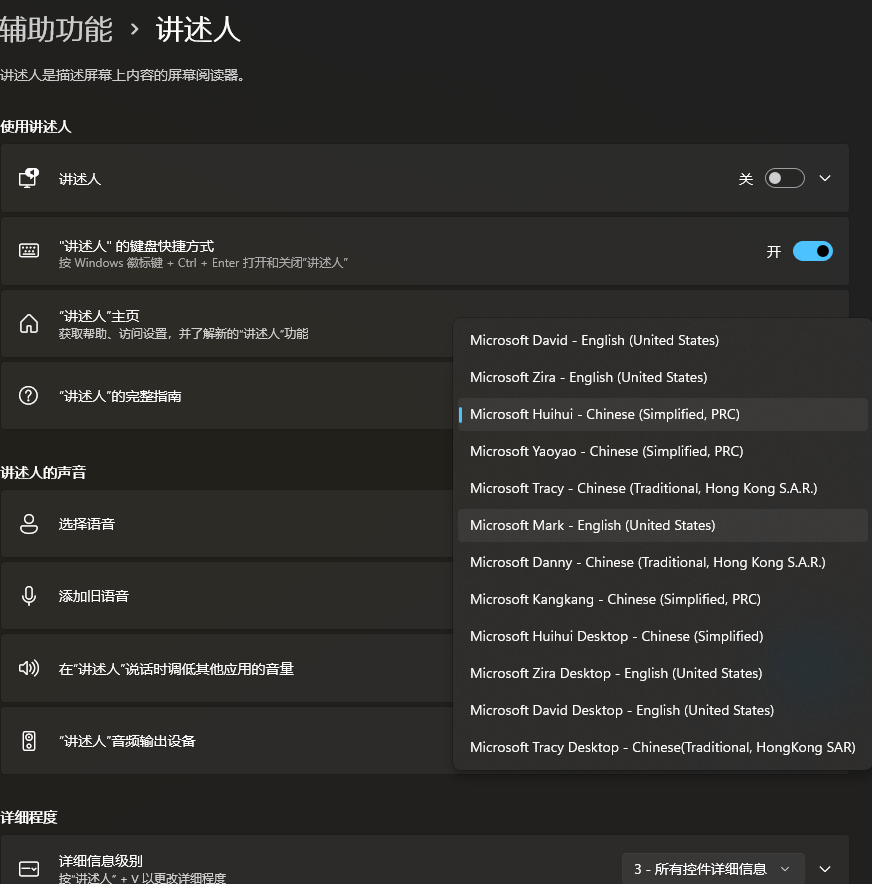Click the 详细程度 section heading

pyautogui.click(x=29, y=817)
